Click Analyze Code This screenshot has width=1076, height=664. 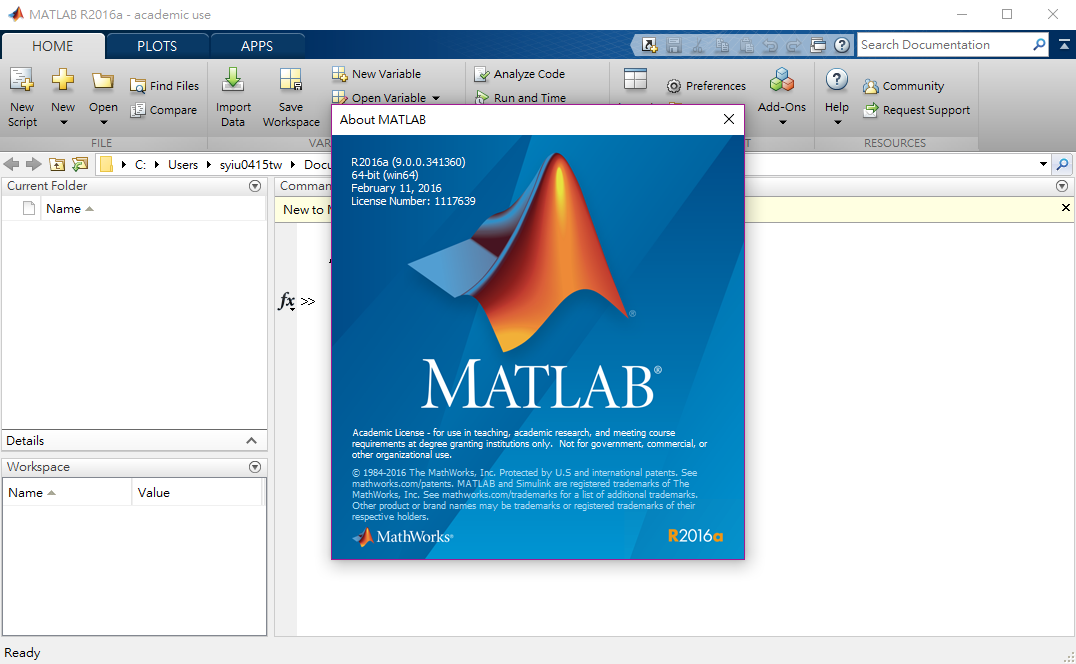519,73
